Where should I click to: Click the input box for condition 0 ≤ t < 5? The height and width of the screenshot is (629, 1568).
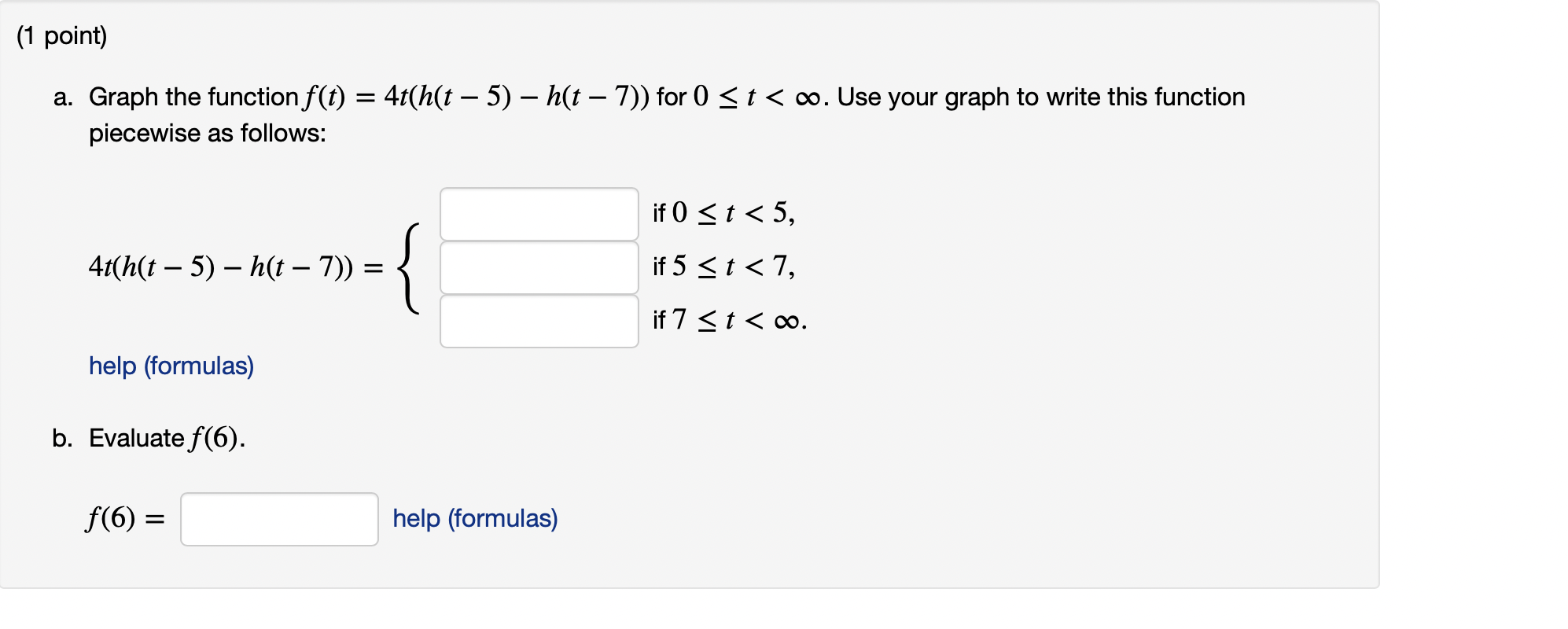539,214
